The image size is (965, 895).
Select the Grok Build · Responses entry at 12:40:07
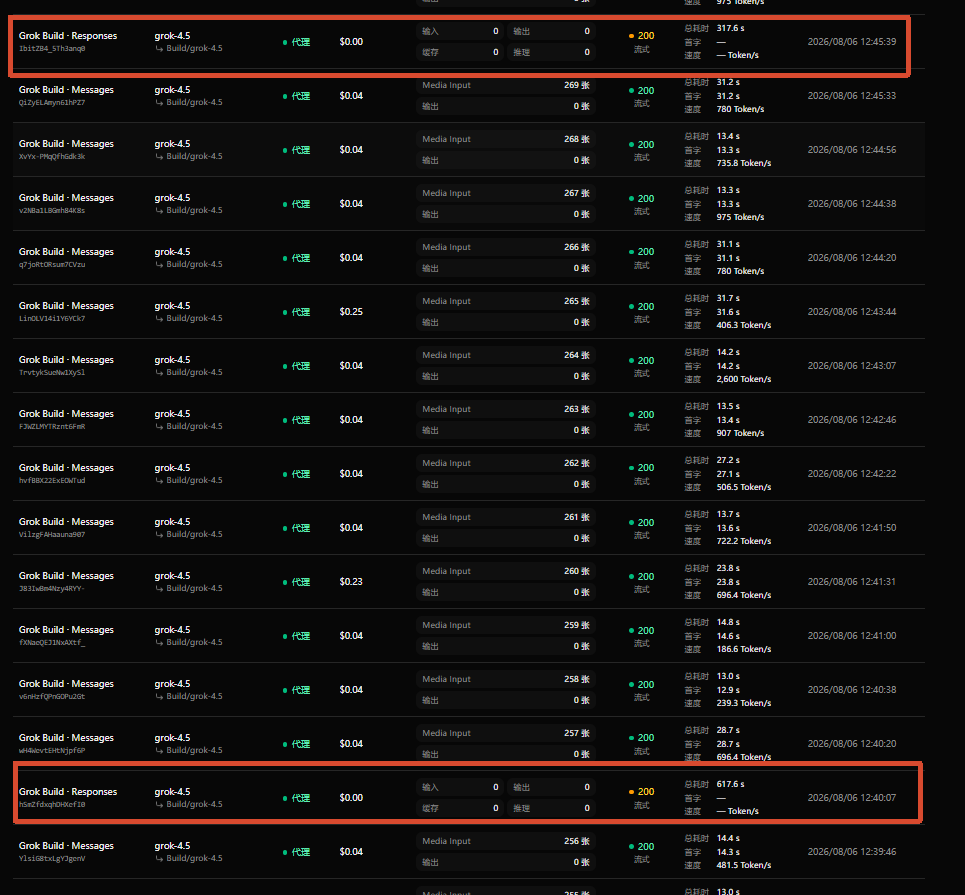(x=468, y=797)
